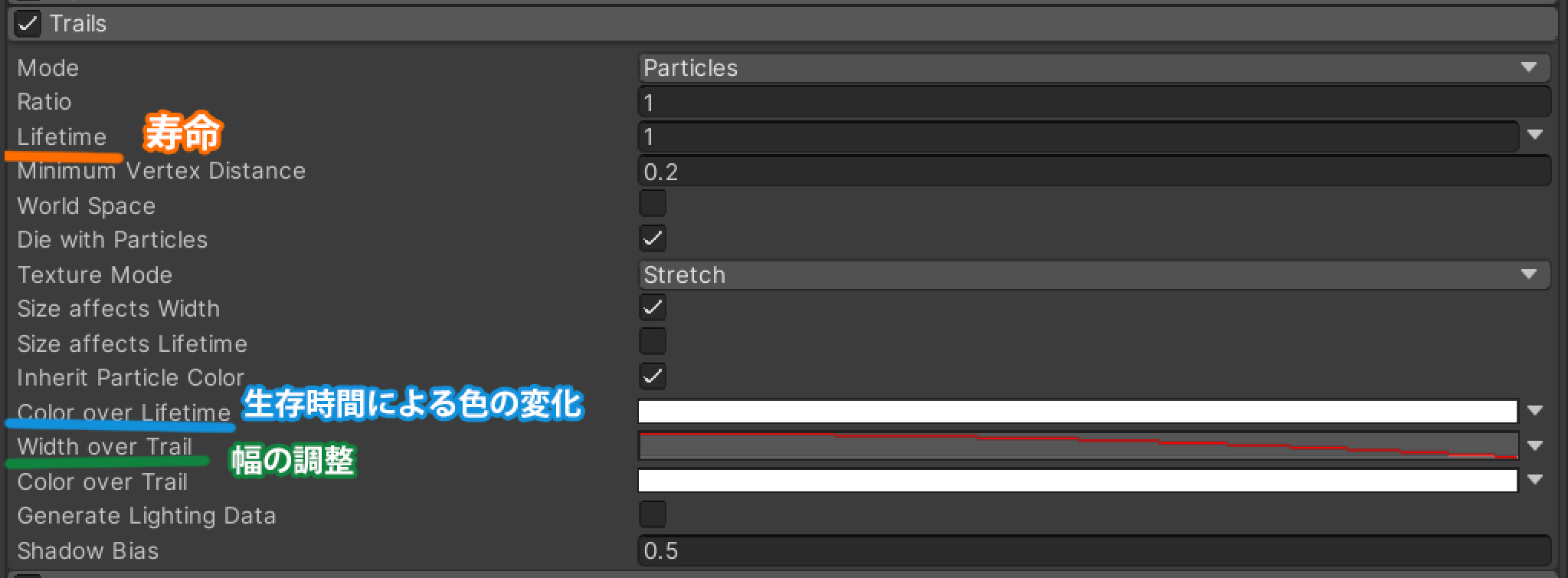Click the Minimum Vertex Distance field
Viewport: 1568px width, 578px height.
coord(1093,172)
